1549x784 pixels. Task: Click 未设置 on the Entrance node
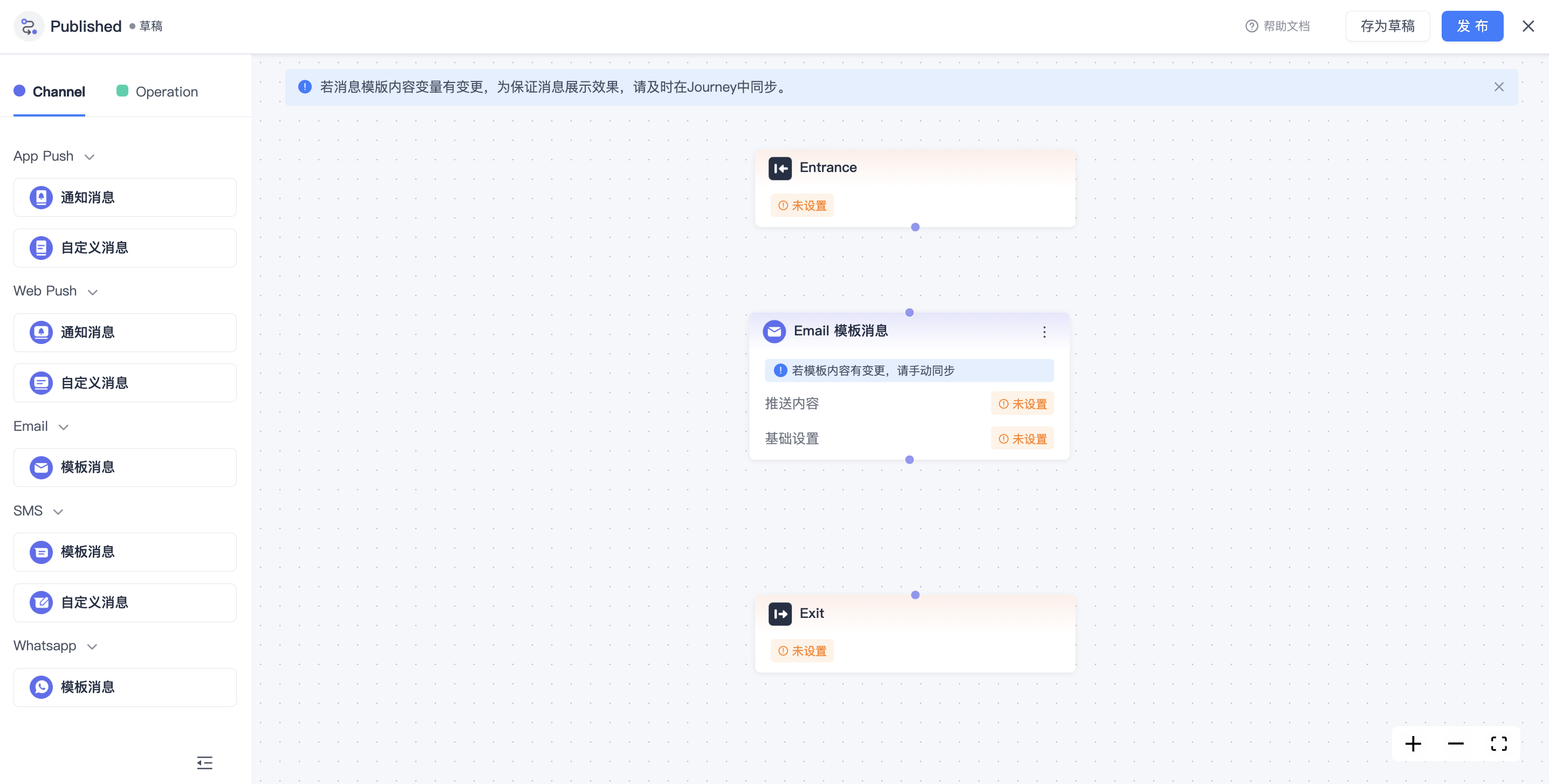[x=802, y=205]
